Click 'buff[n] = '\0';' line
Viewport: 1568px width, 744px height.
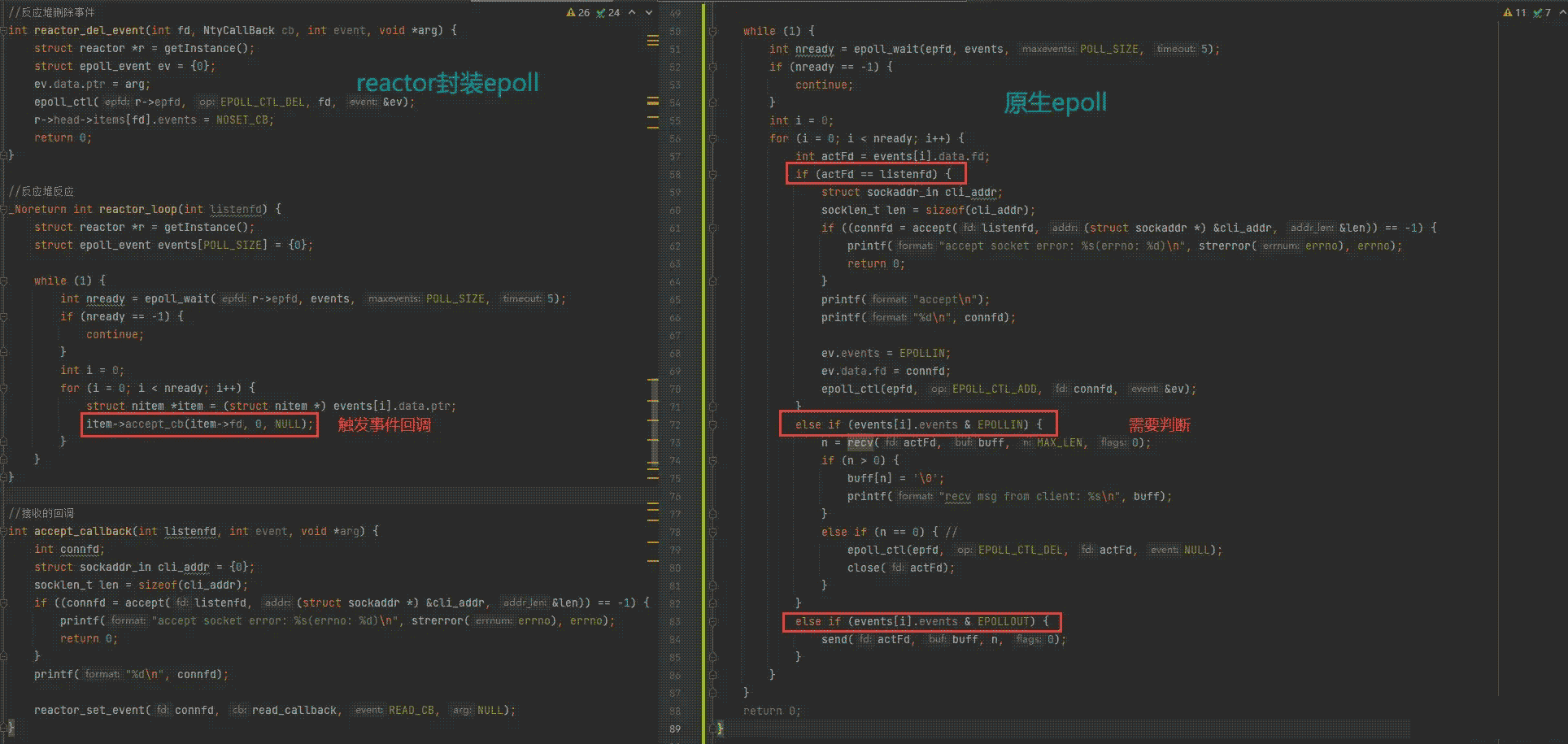[895, 478]
